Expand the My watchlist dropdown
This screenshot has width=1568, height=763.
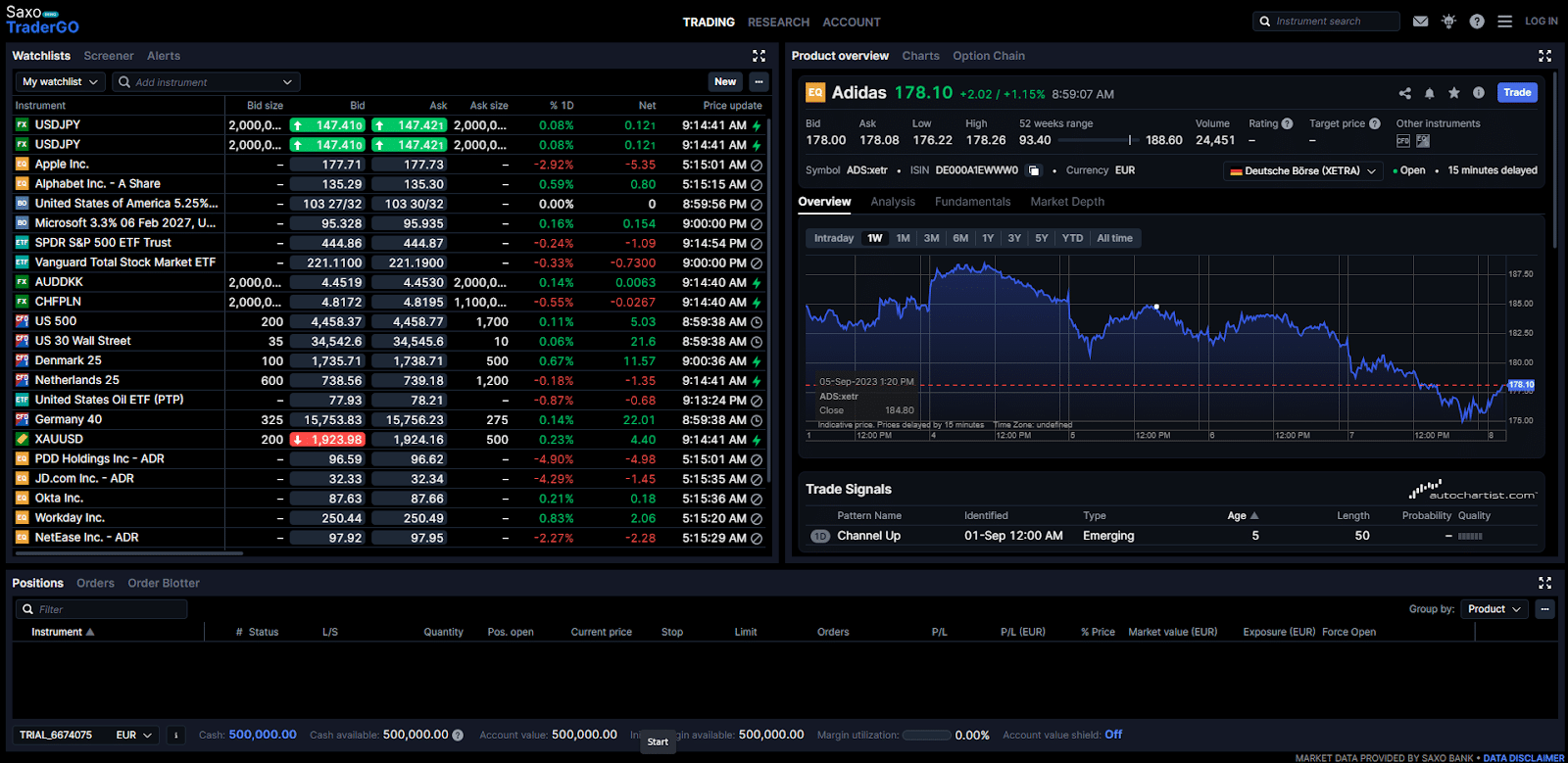click(x=60, y=82)
